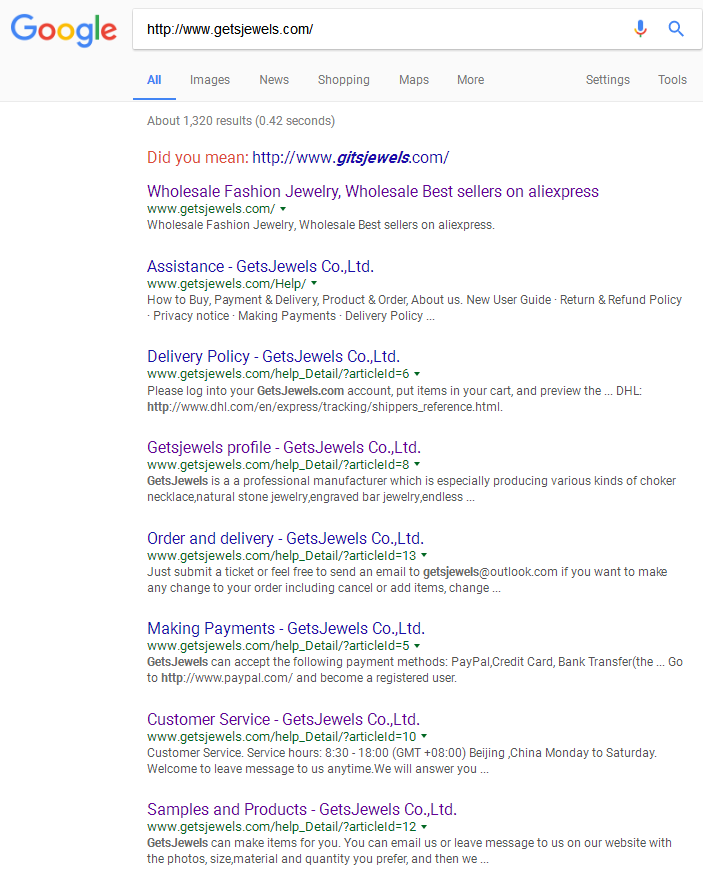The height and width of the screenshot is (880, 703).
Task: Switch to the News tab
Action: (x=274, y=80)
